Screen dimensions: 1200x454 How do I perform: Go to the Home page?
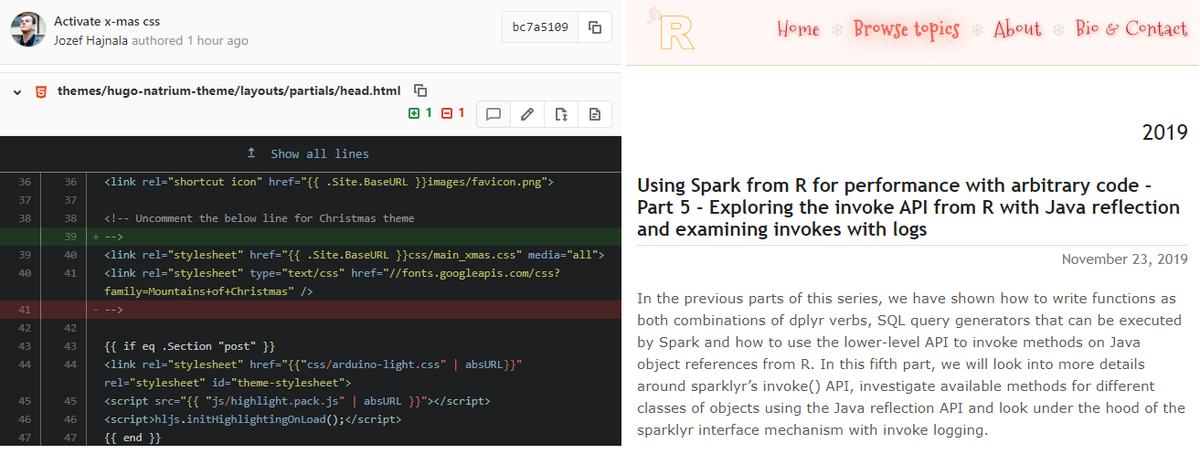[797, 29]
